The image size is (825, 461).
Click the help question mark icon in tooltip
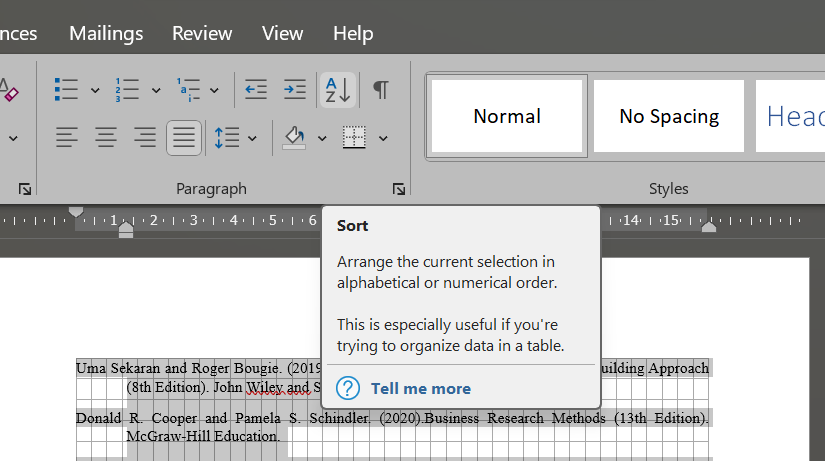[348, 388]
